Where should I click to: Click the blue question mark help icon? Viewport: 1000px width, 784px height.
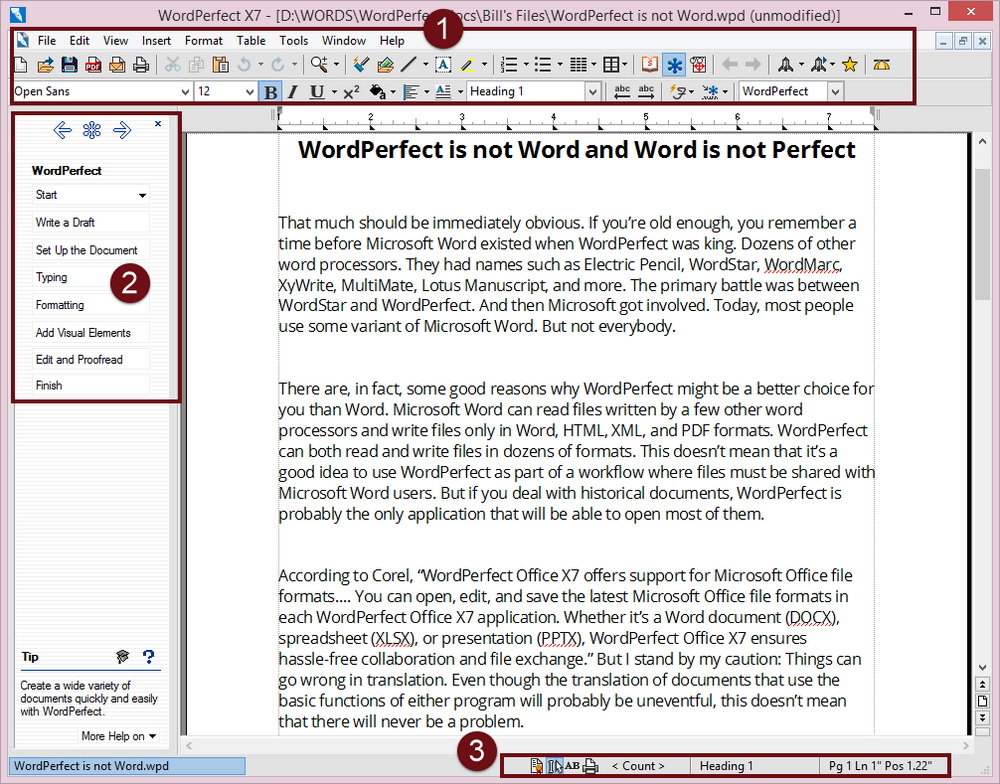[x=149, y=656]
